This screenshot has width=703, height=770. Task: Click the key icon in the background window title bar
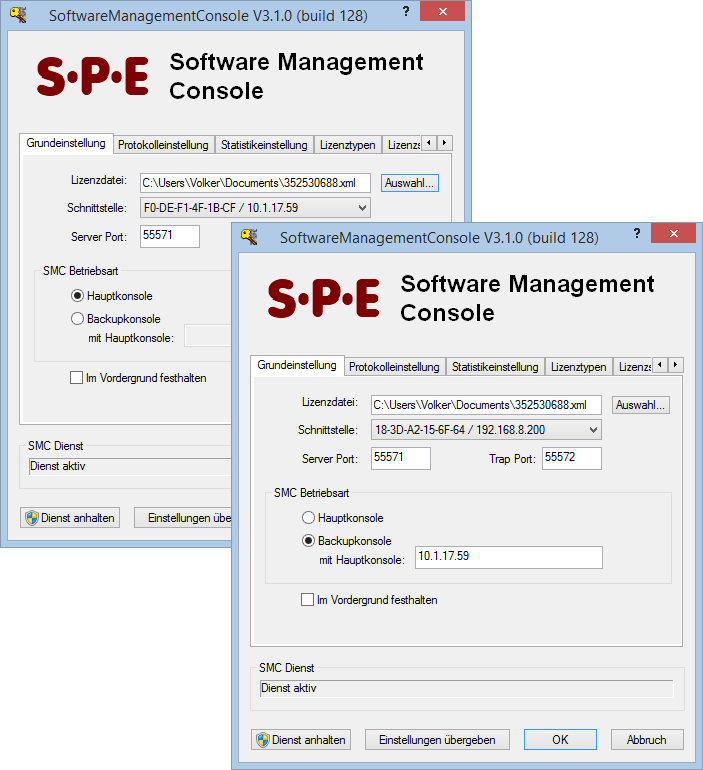point(19,16)
